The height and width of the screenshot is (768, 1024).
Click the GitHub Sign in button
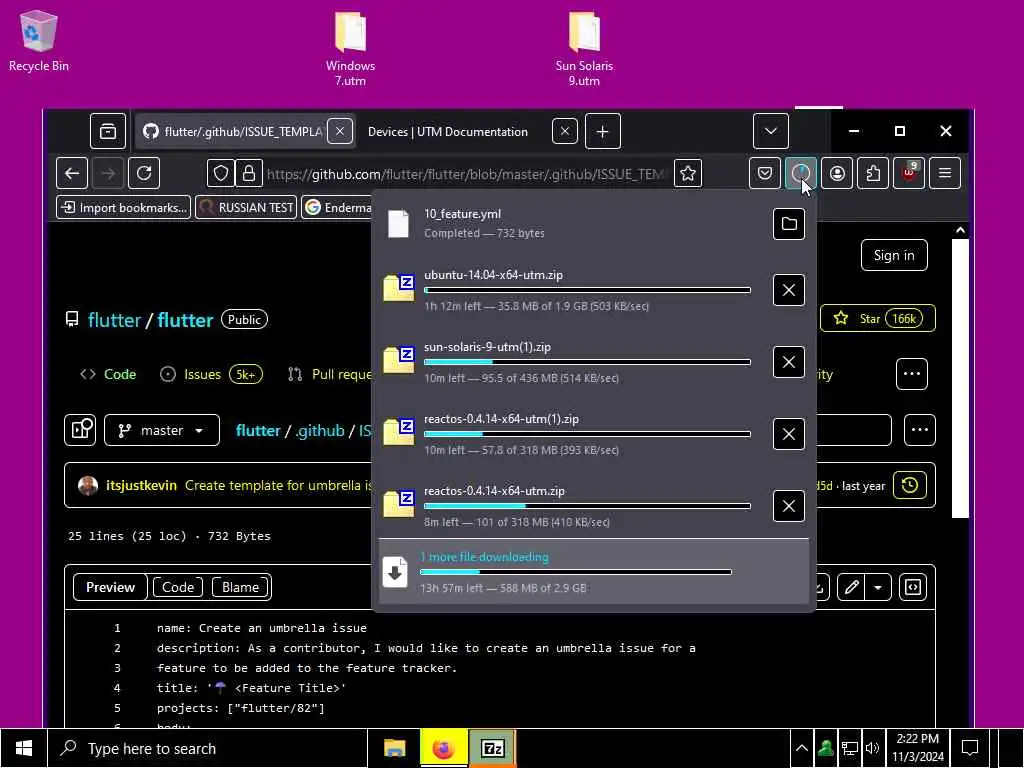coord(894,255)
